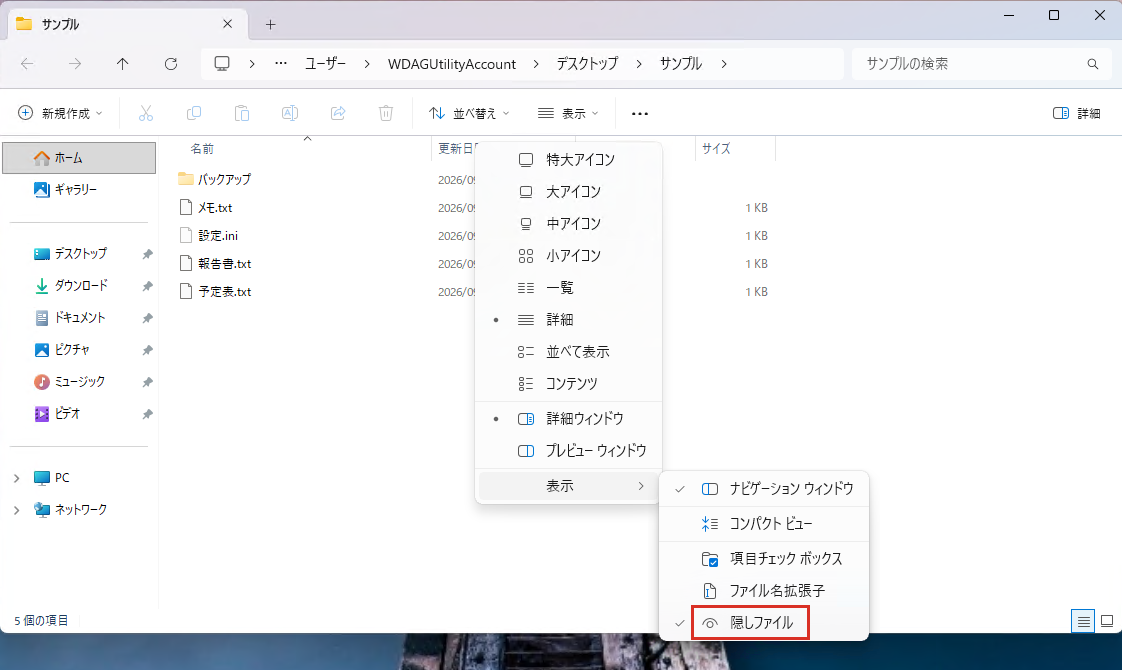Image resolution: width=1122 pixels, height=670 pixels.
Task: Go up one folder level
Action: coord(122,64)
